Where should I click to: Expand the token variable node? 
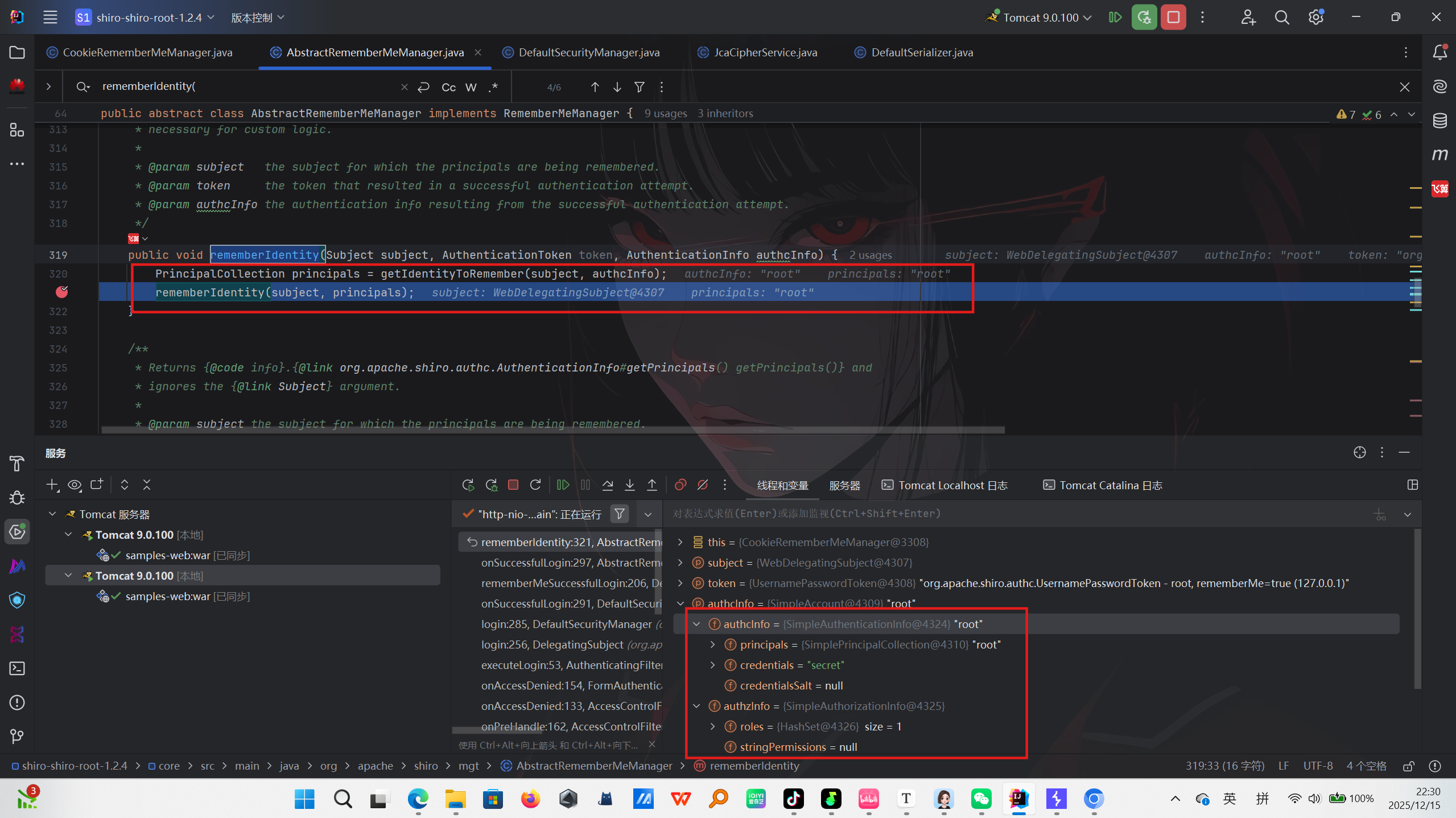click(680, 583)
